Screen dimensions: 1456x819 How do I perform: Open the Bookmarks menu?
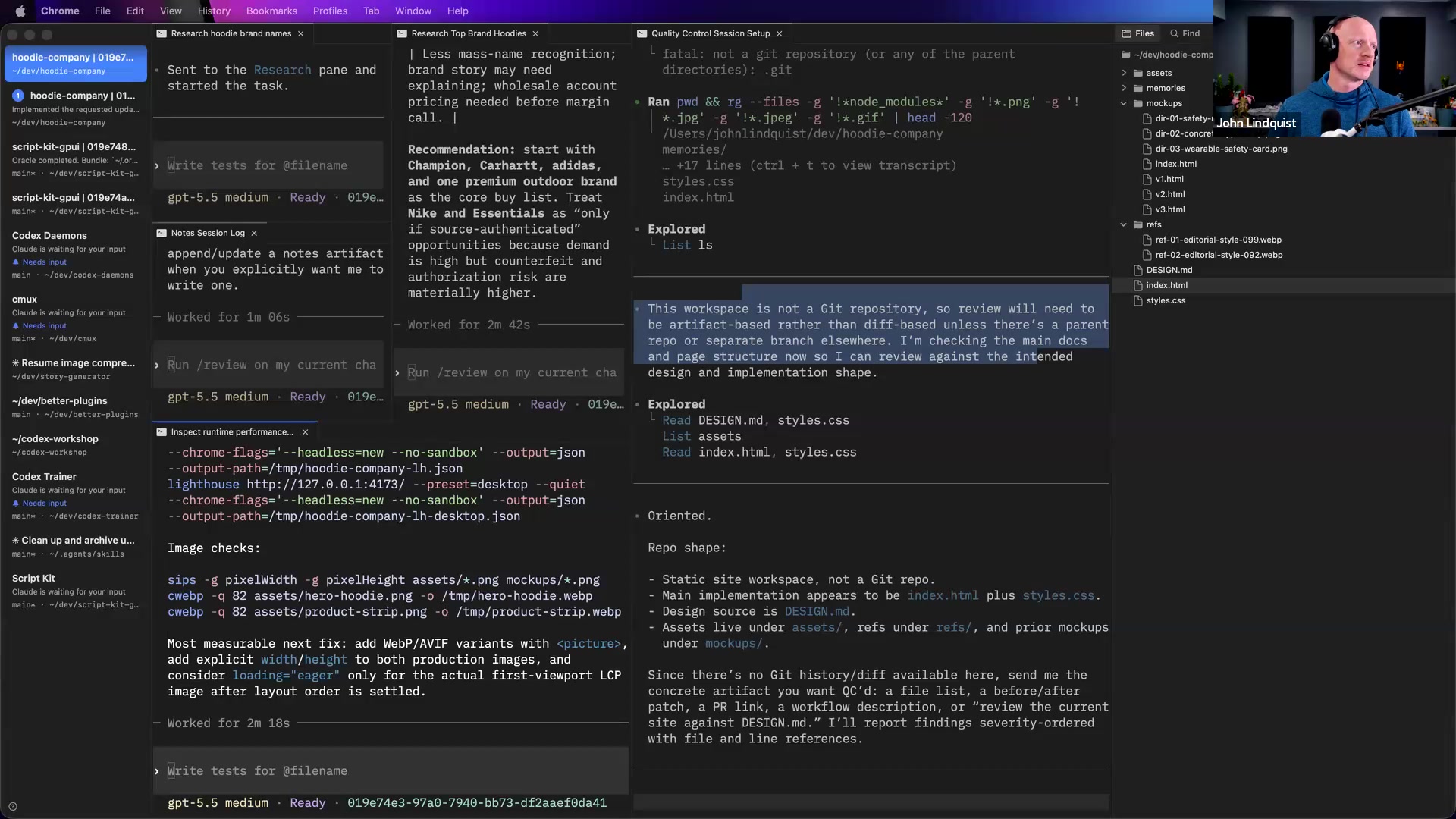[271, 11]
